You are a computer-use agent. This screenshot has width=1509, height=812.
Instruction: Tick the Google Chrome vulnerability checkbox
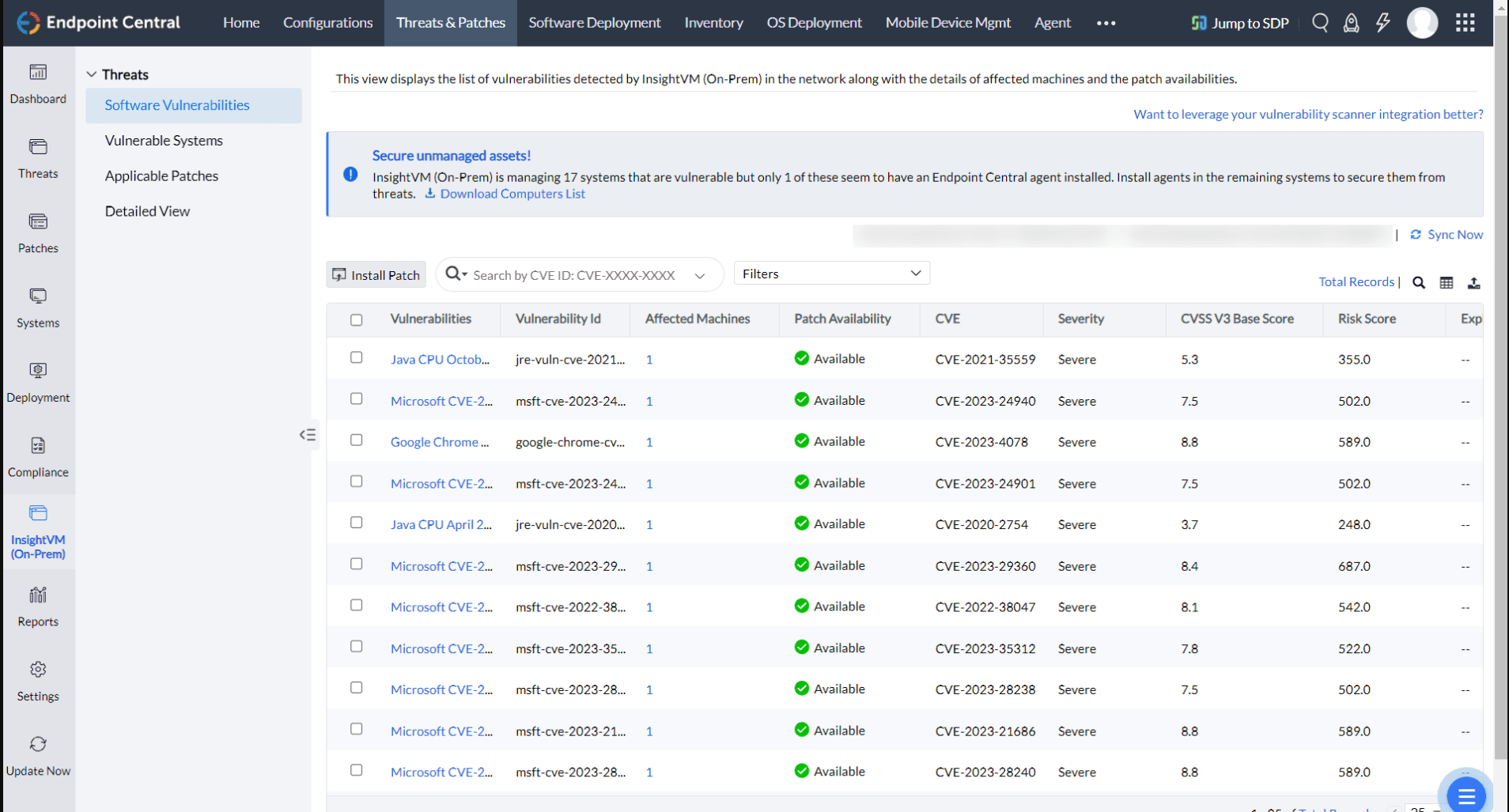point(356,440)
